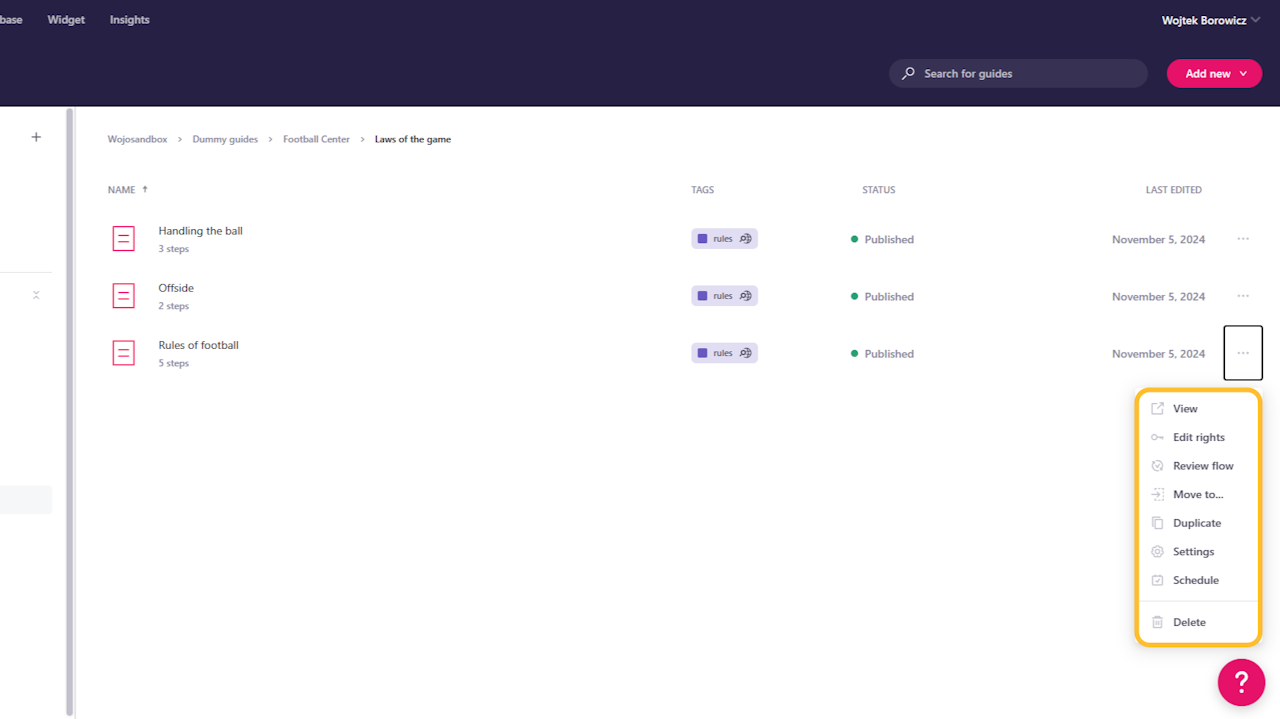Open the three-dot menu for Handling the ball
1280x719 pixels.
coord(1243,239)
